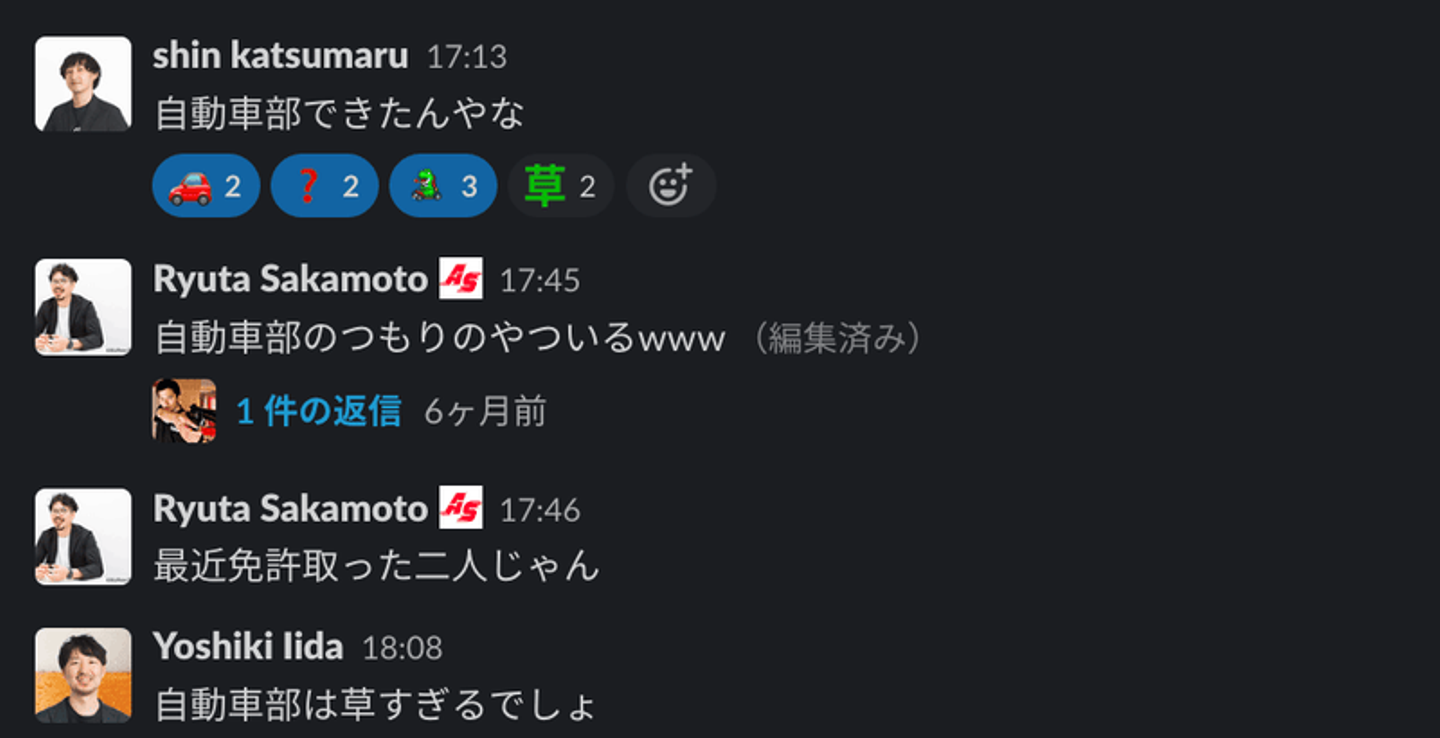Screen dimensions: 1440x738
Task: Click the Yoshiki Iida username
Action: (x=248, y=647)
